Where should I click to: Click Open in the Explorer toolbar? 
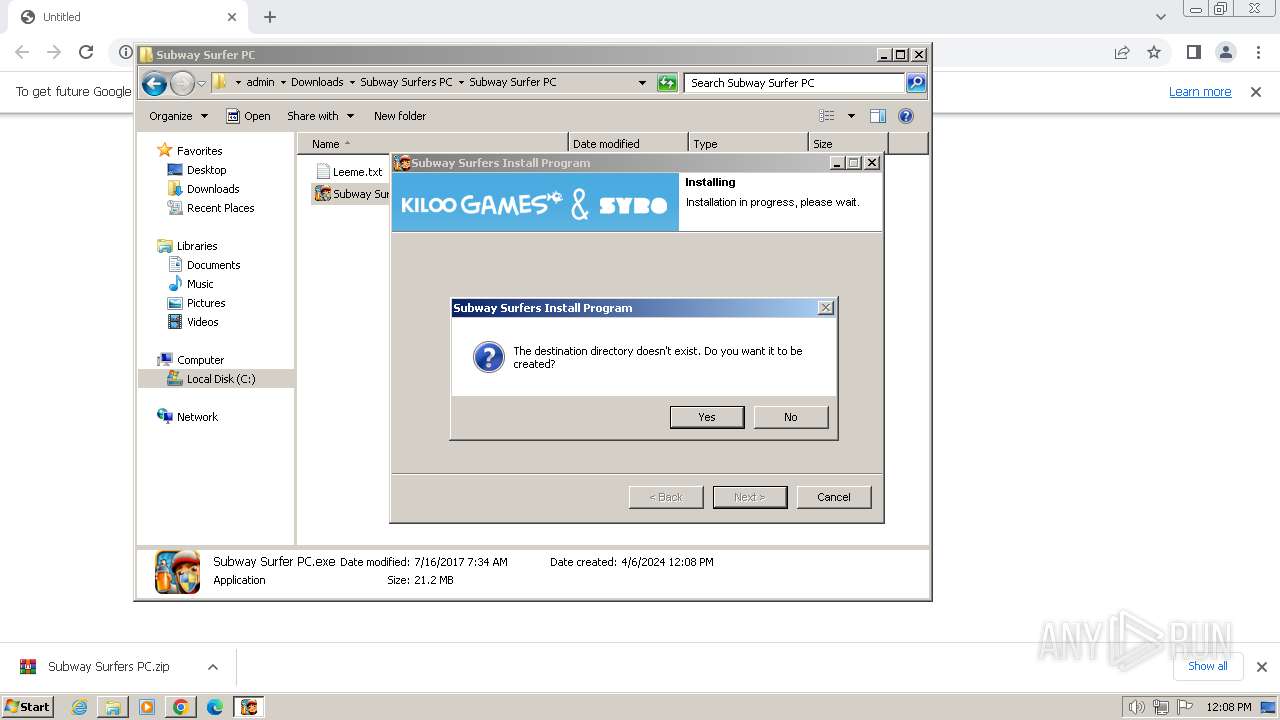coord(248,116)
